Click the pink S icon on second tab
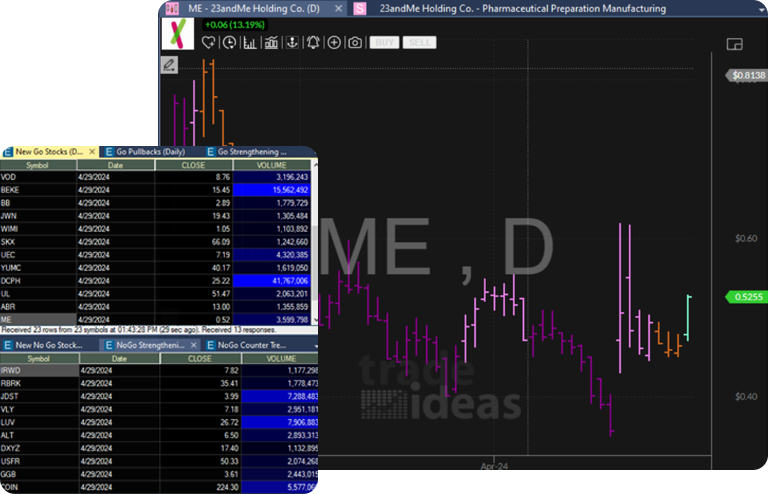 tap(360, 8)
